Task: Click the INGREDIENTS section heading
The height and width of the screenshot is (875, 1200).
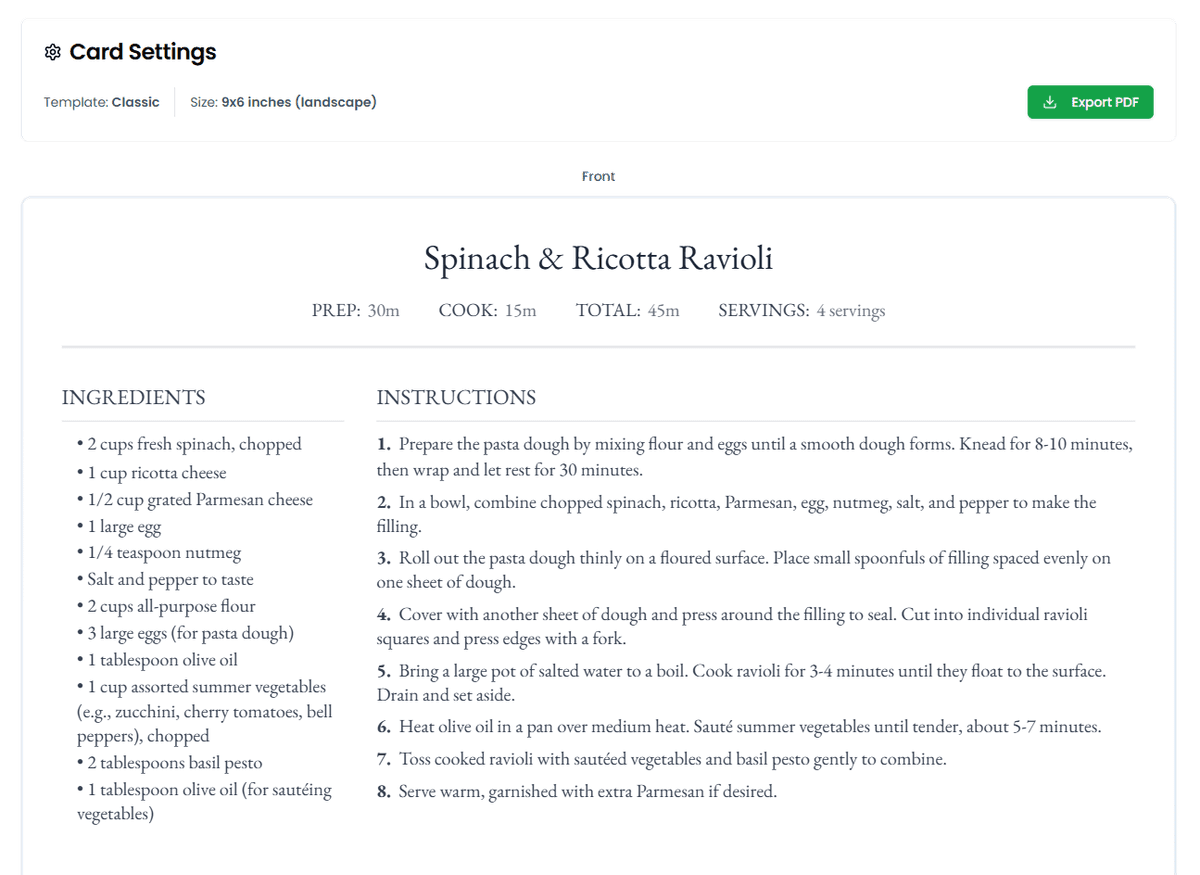Action: (133, 397)
